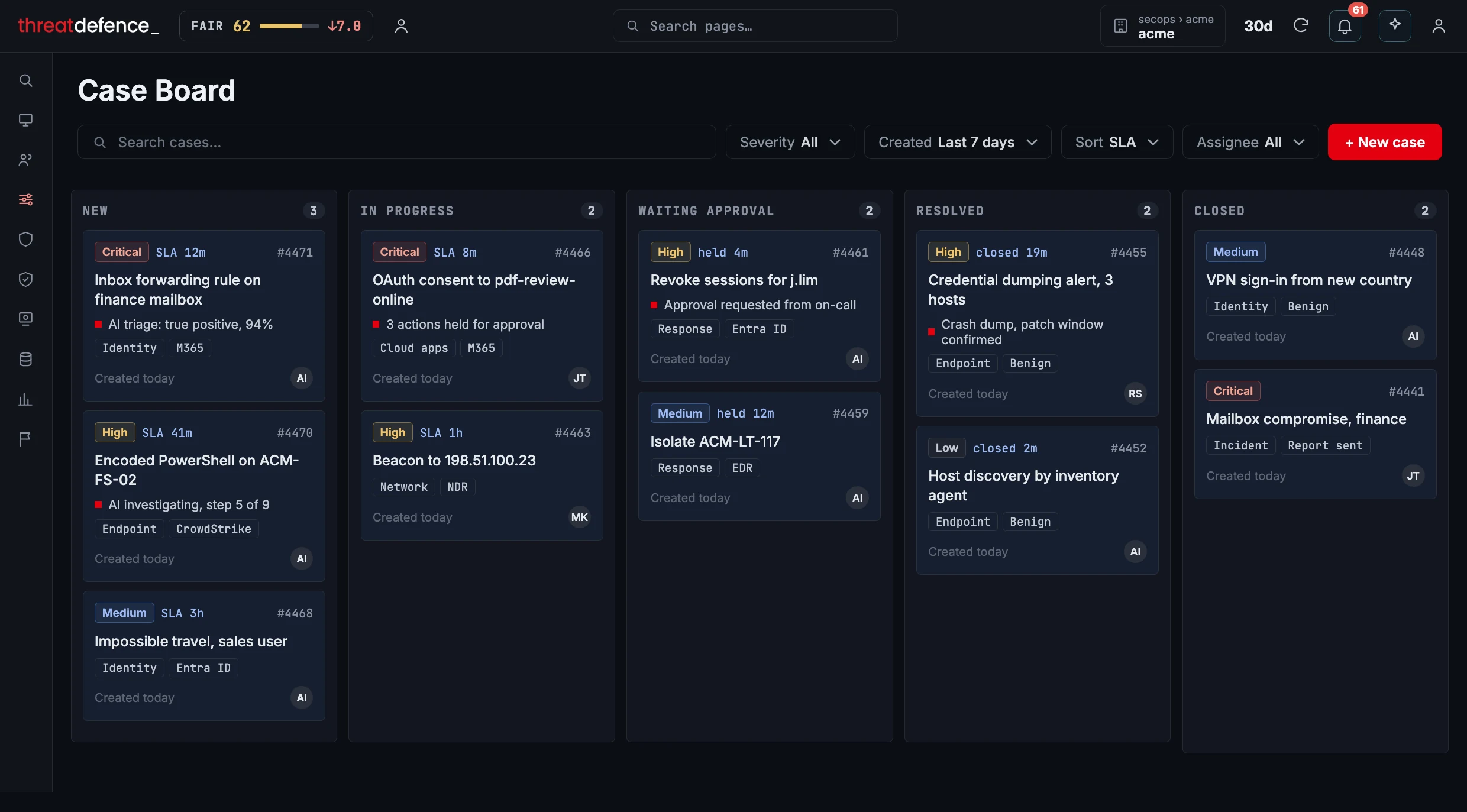Screen dimensions: 1467x812
Task: Open the secops acme tenant selector
Action: pos(1162,26)
